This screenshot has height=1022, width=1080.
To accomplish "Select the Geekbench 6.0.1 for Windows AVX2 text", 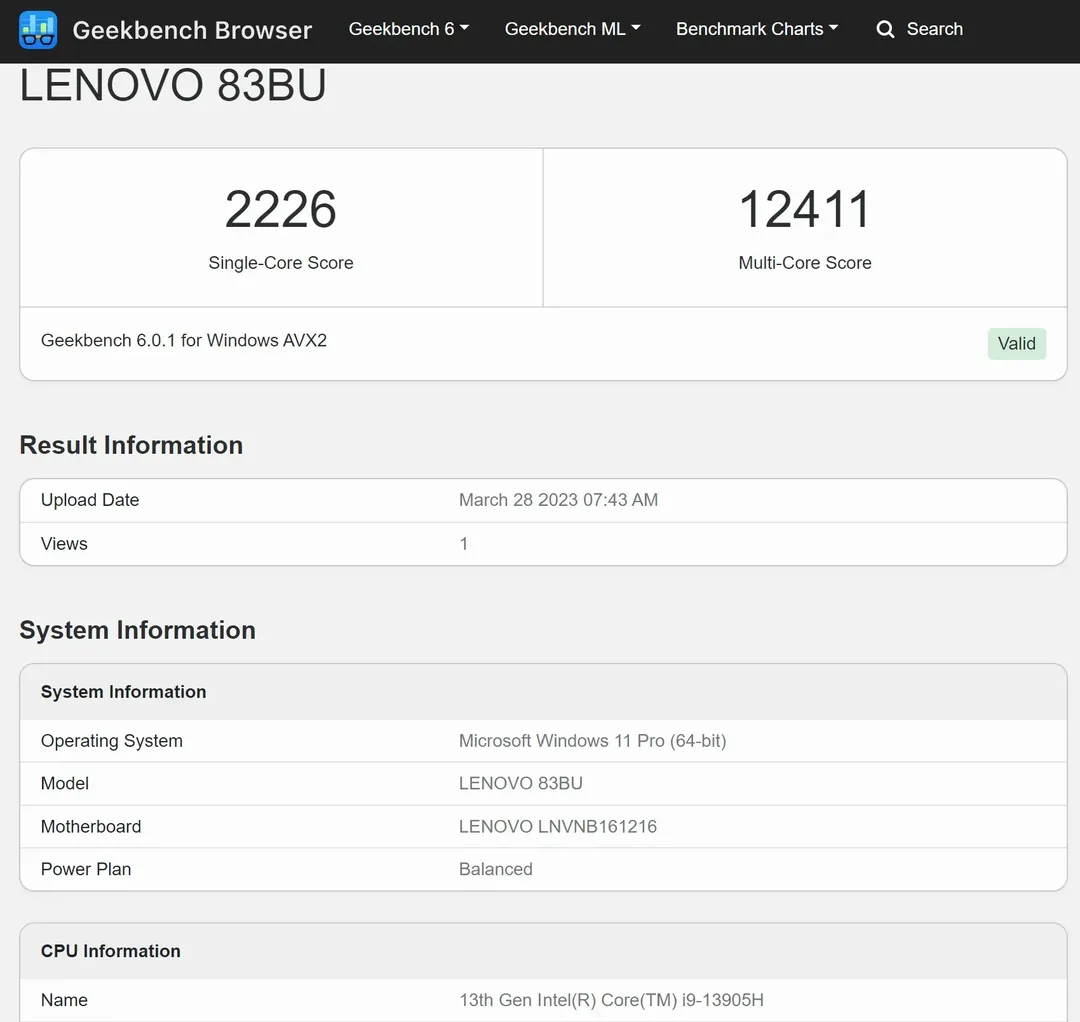I will tap(184, 340).
